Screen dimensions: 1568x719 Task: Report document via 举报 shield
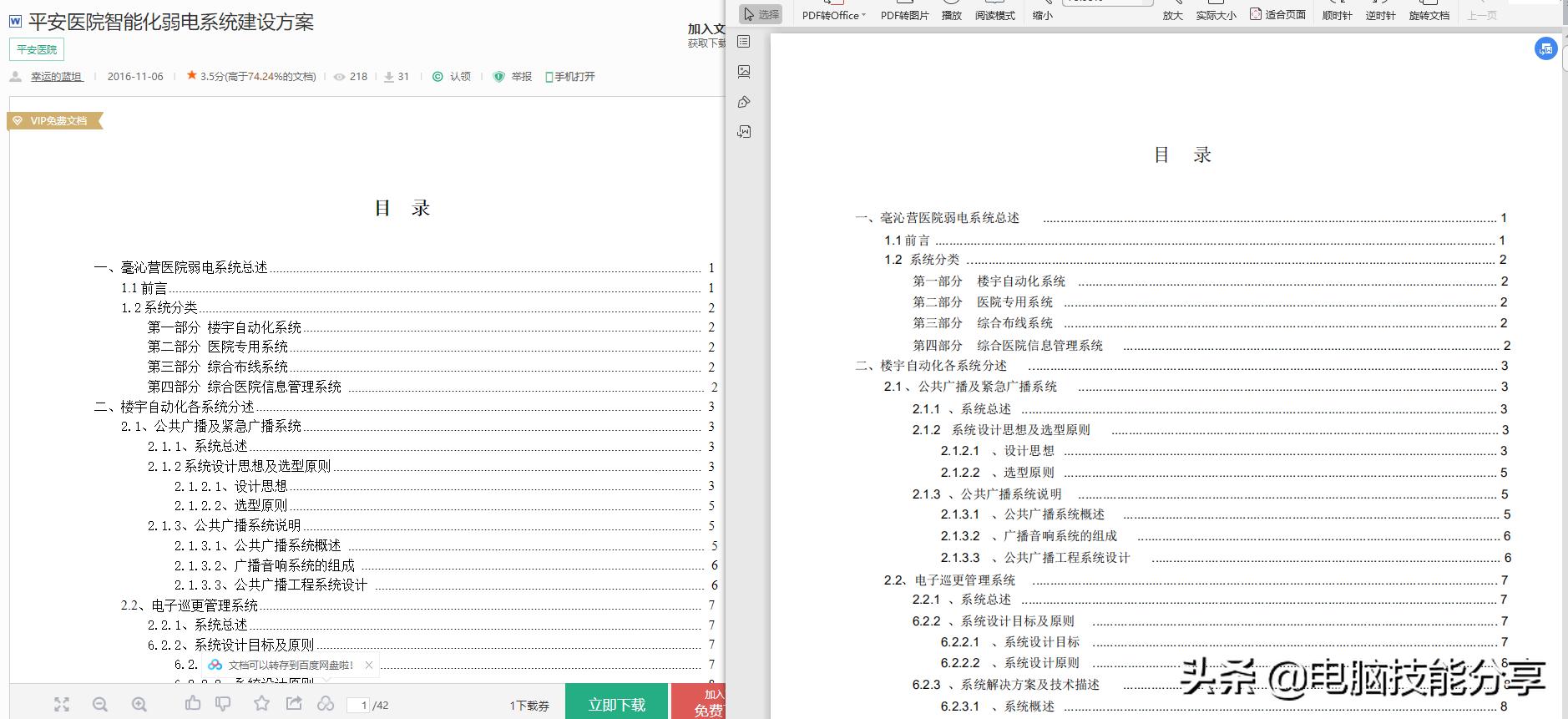point(499,76)
